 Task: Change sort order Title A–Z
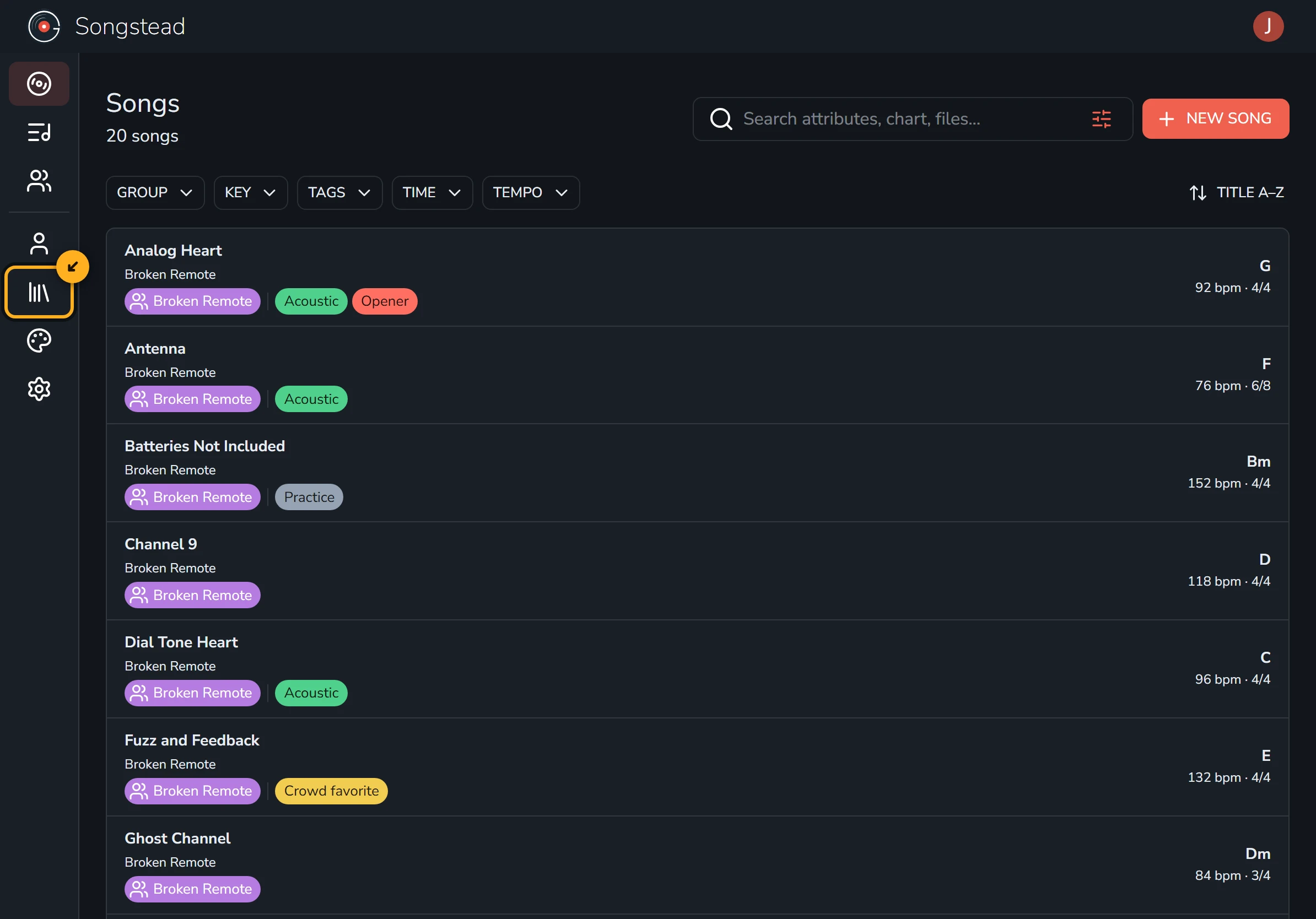click(1236, 192)
